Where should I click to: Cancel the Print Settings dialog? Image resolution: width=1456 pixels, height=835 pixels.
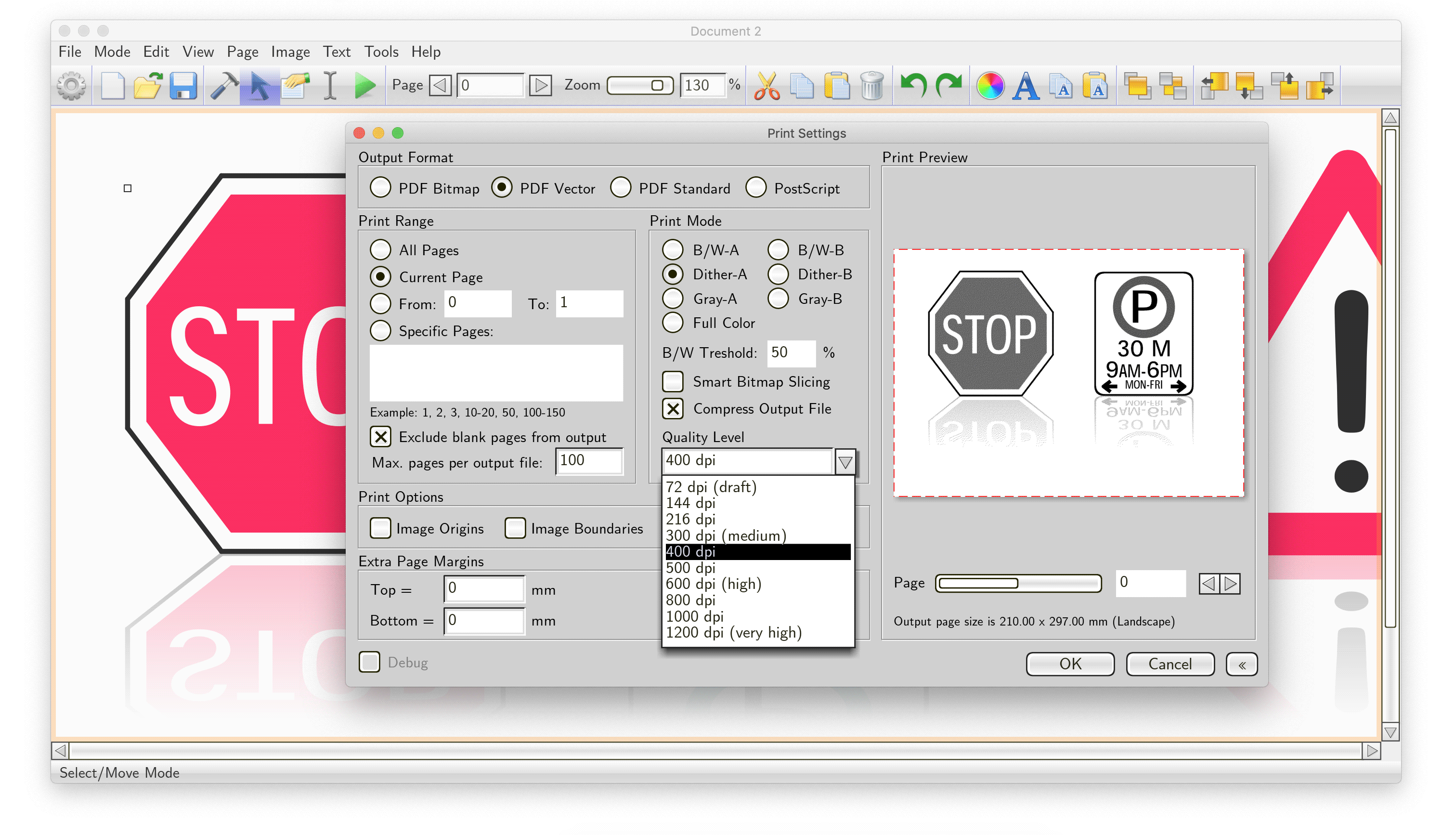(1170, 664)
